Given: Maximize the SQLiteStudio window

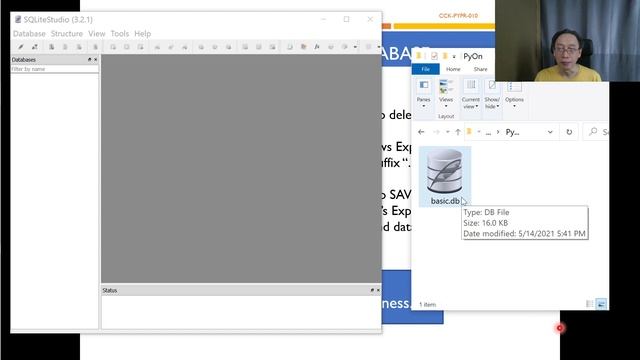Looking at the screenshot, I should tap(347, 19).
